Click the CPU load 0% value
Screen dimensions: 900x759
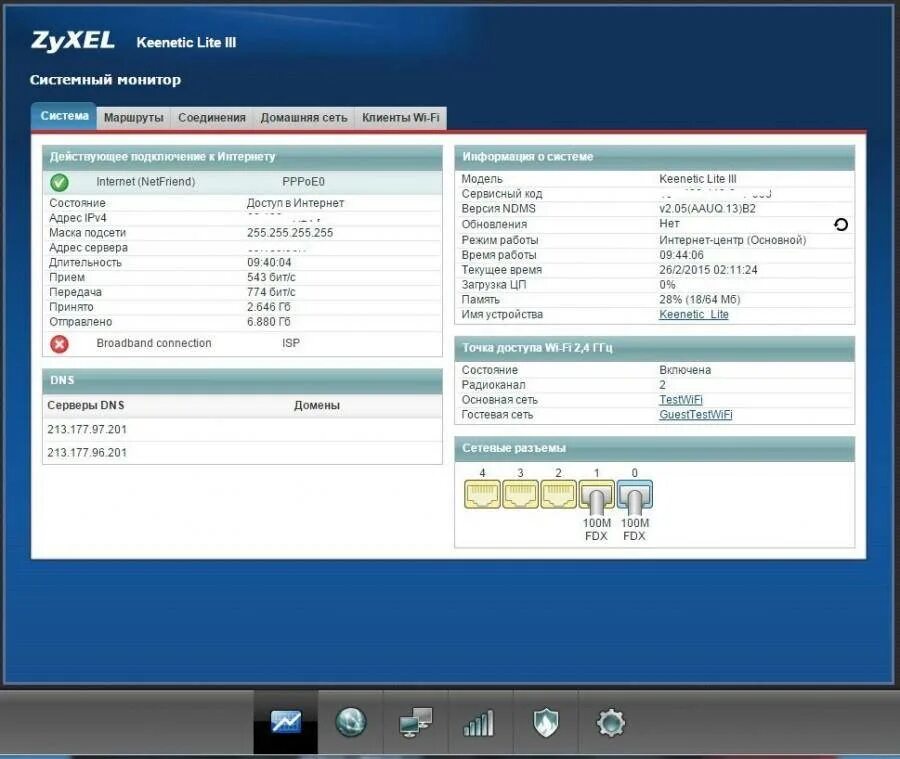[x=667, y=285]
